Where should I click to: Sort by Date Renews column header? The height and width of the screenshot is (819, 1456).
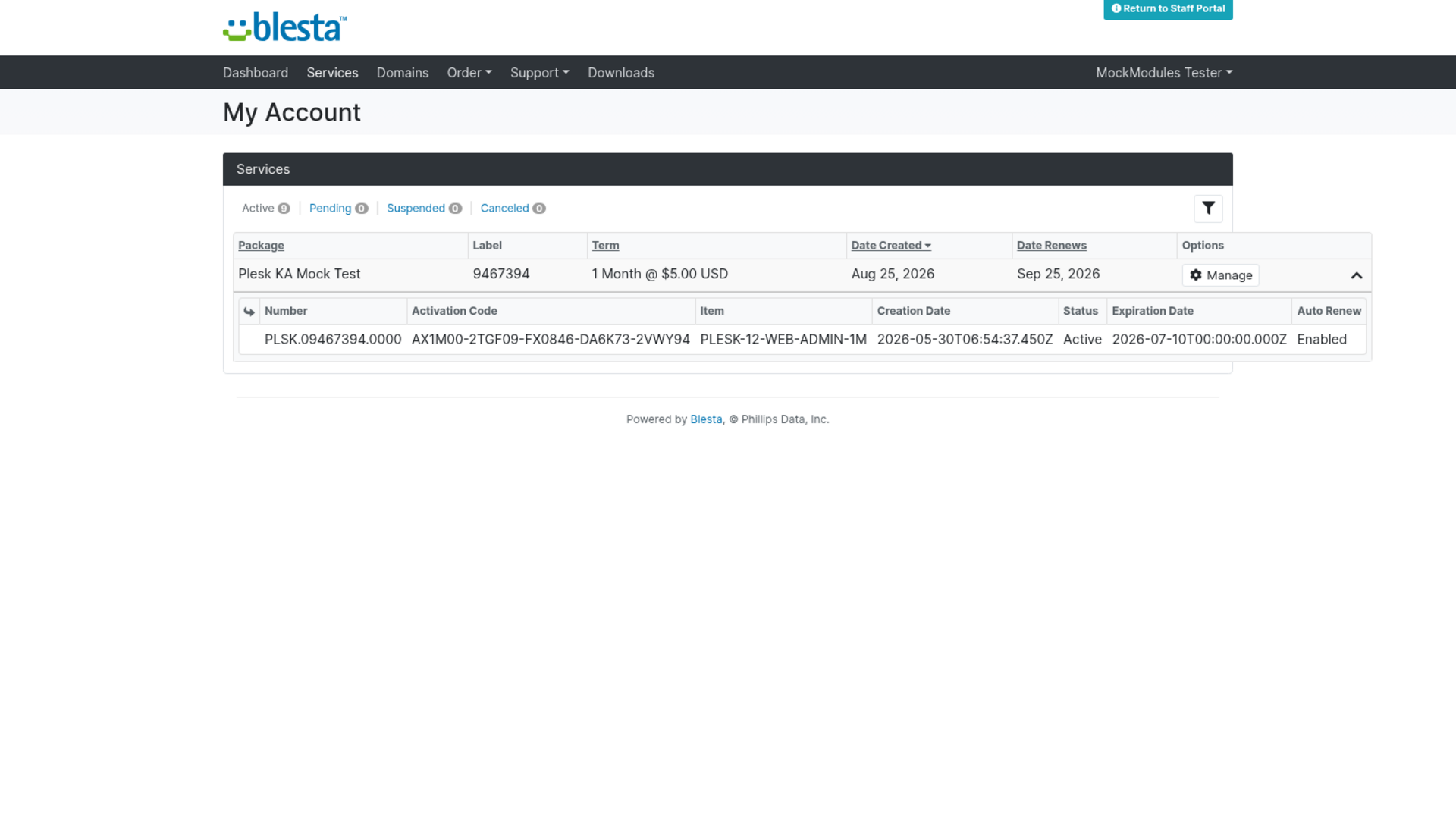coord(1051,246)
